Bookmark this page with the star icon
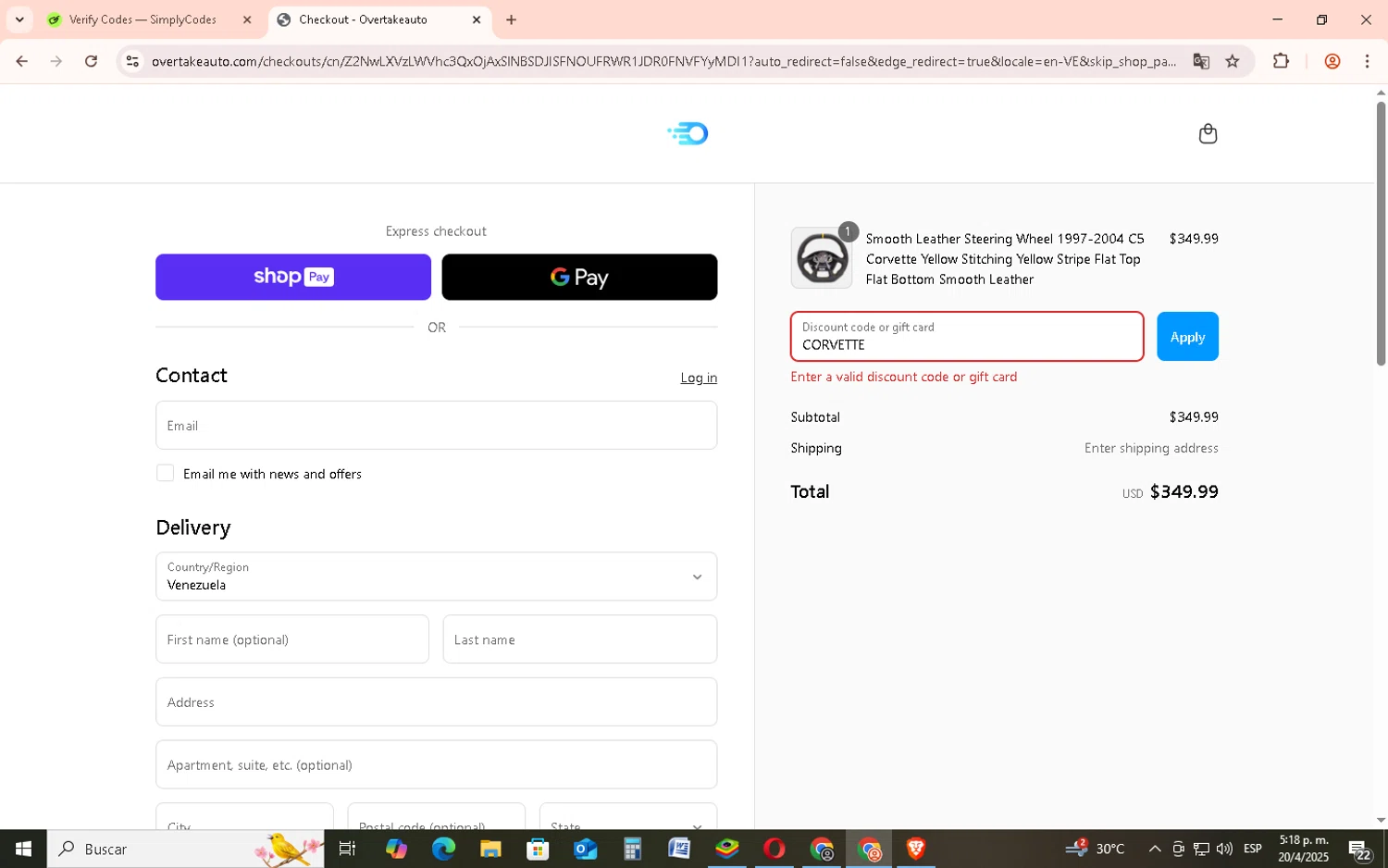The height and width of the screenshot is (868, 1388). (x=1232, y=61)
